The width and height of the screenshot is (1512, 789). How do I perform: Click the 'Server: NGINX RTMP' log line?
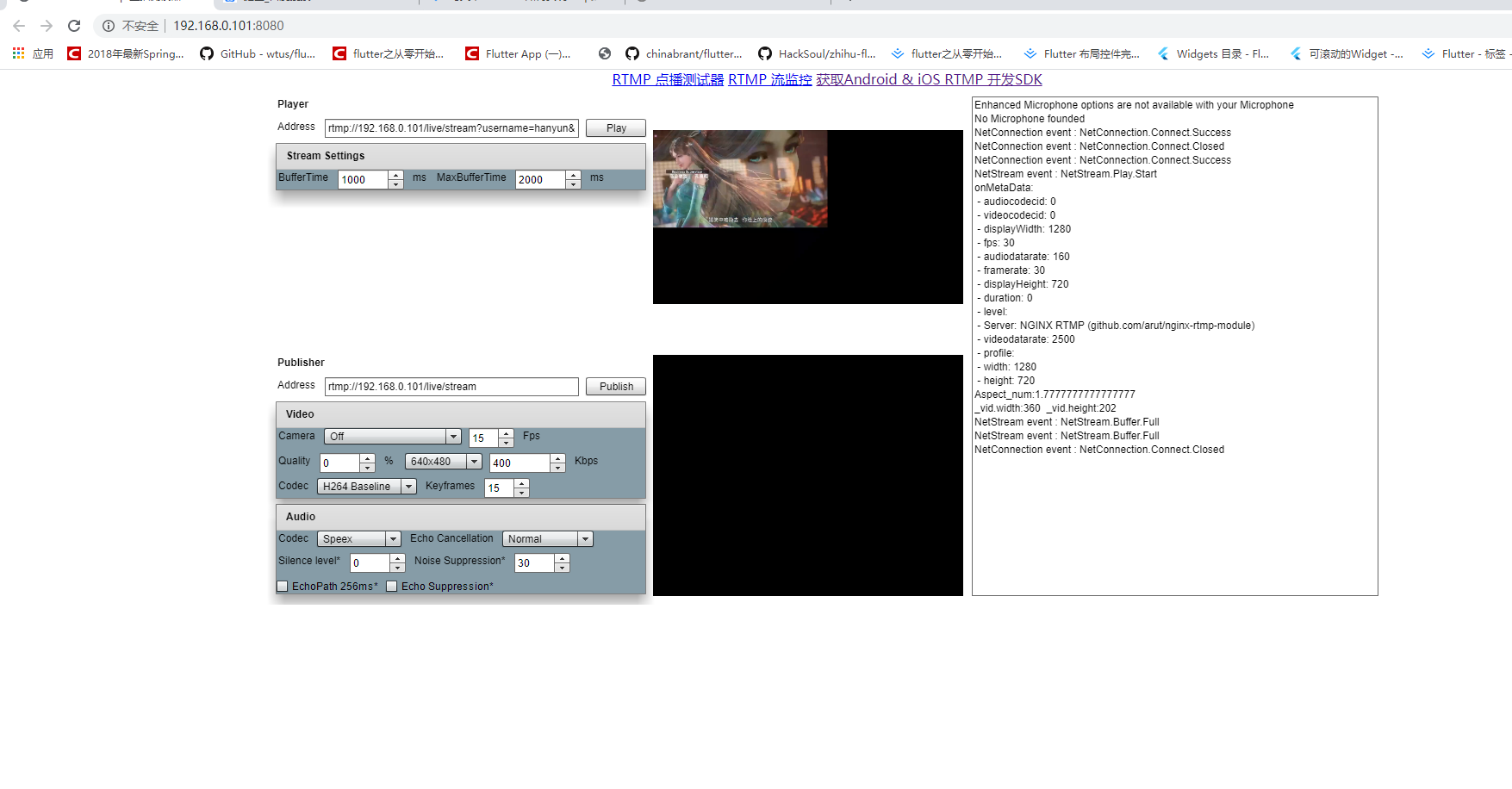(x=1116, y=326)
